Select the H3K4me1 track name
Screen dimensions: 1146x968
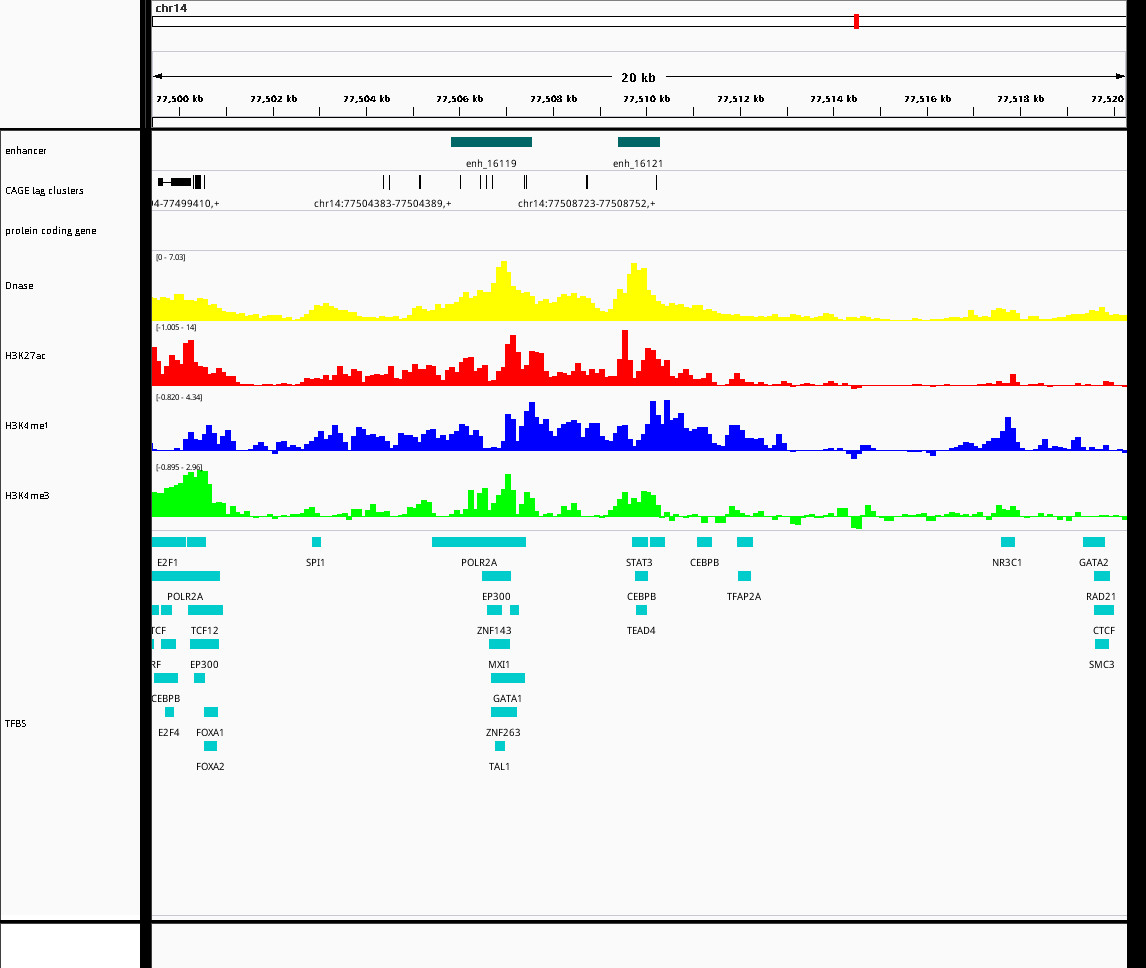[x=26, y=426]
